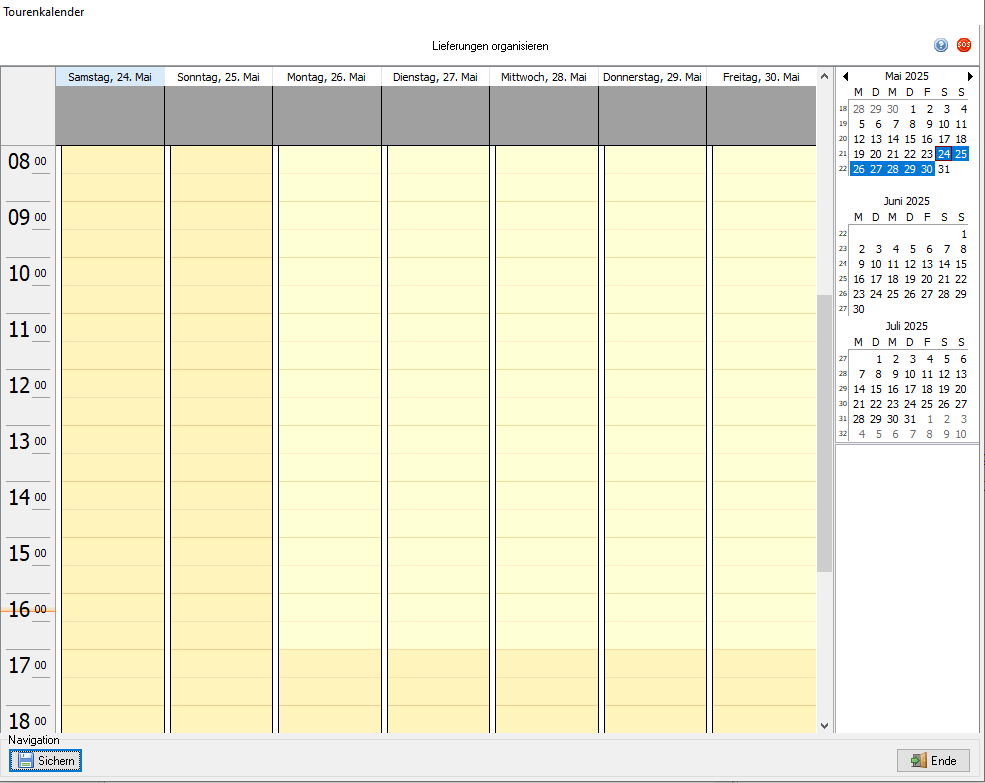
Task: Select week number 23 in June
Action: click(x=842, y=249)
